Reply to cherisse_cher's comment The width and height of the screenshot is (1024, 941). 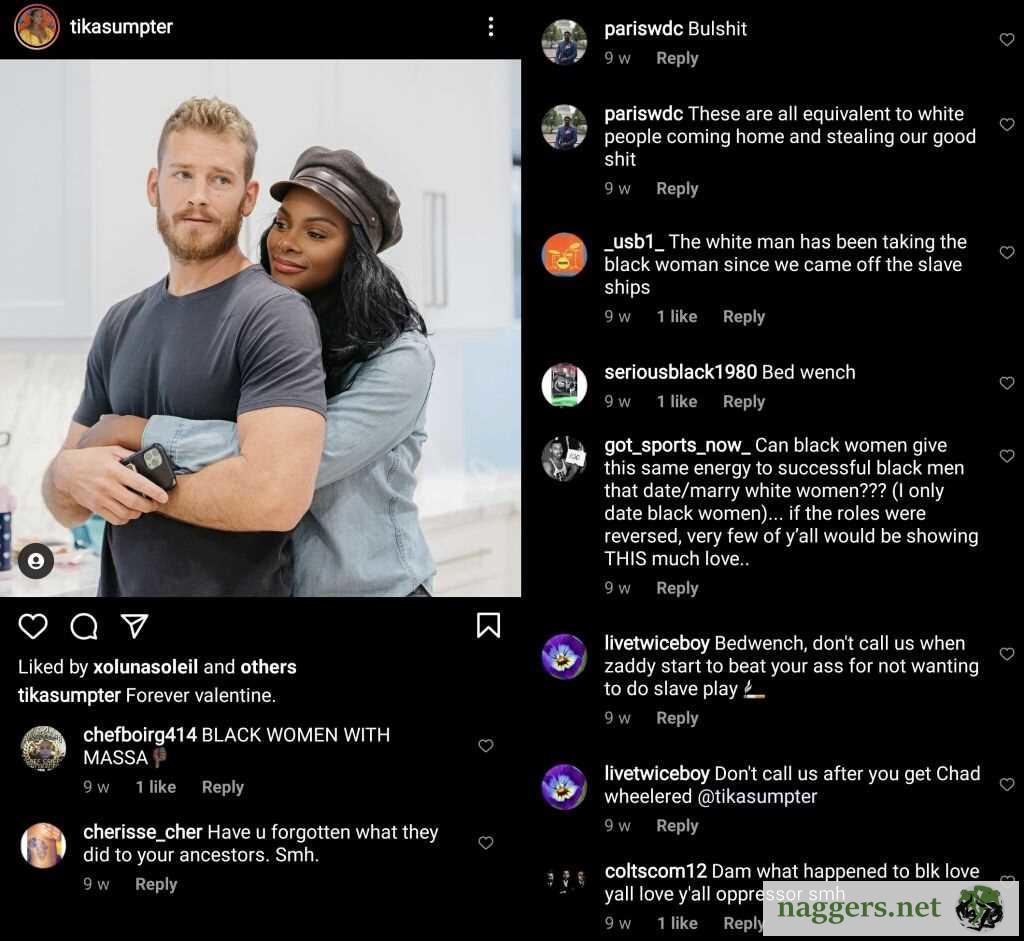coord(156,884)
